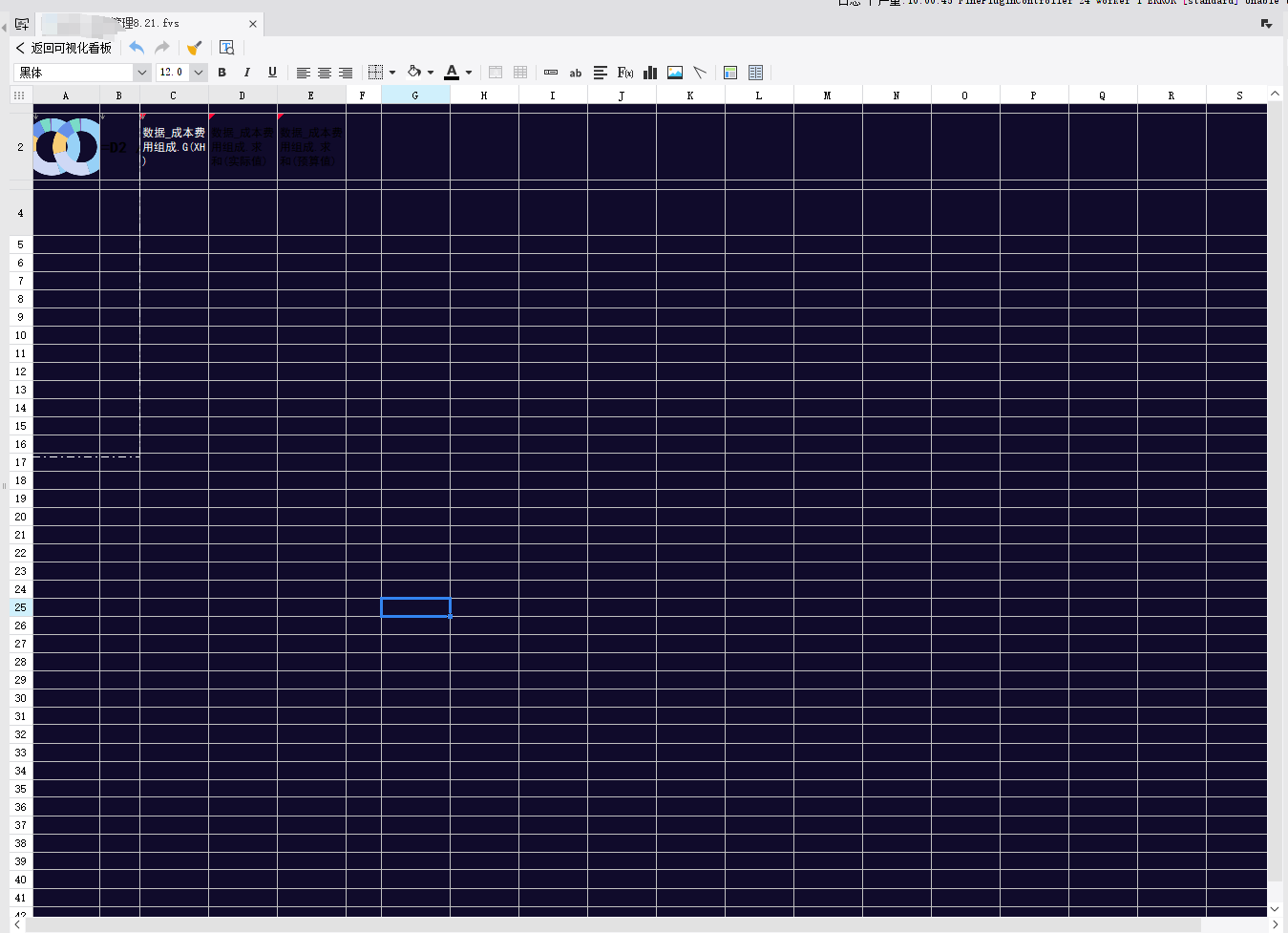The image size is (1288, 933).
Task: Toggle underline formatting
Action: [272, 73]
